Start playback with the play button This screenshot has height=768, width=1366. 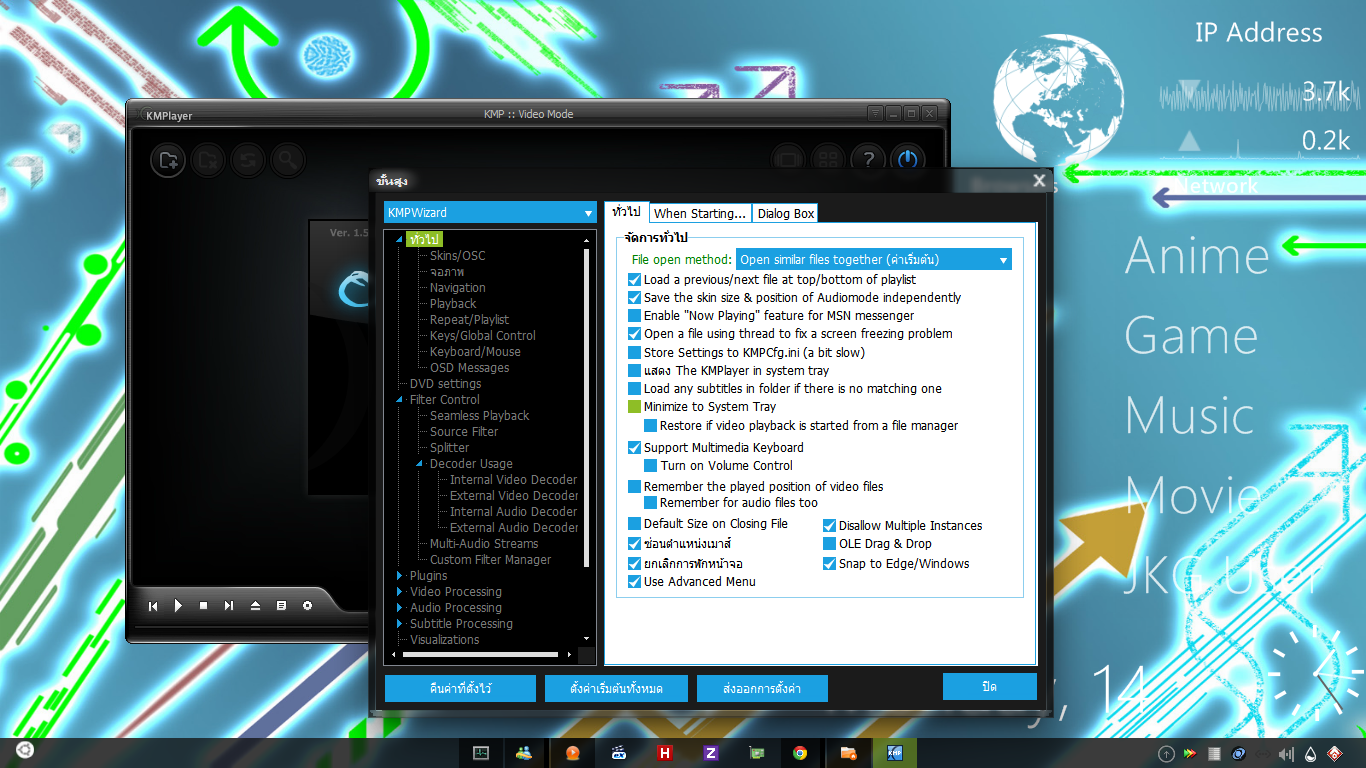tap(178, 605)
